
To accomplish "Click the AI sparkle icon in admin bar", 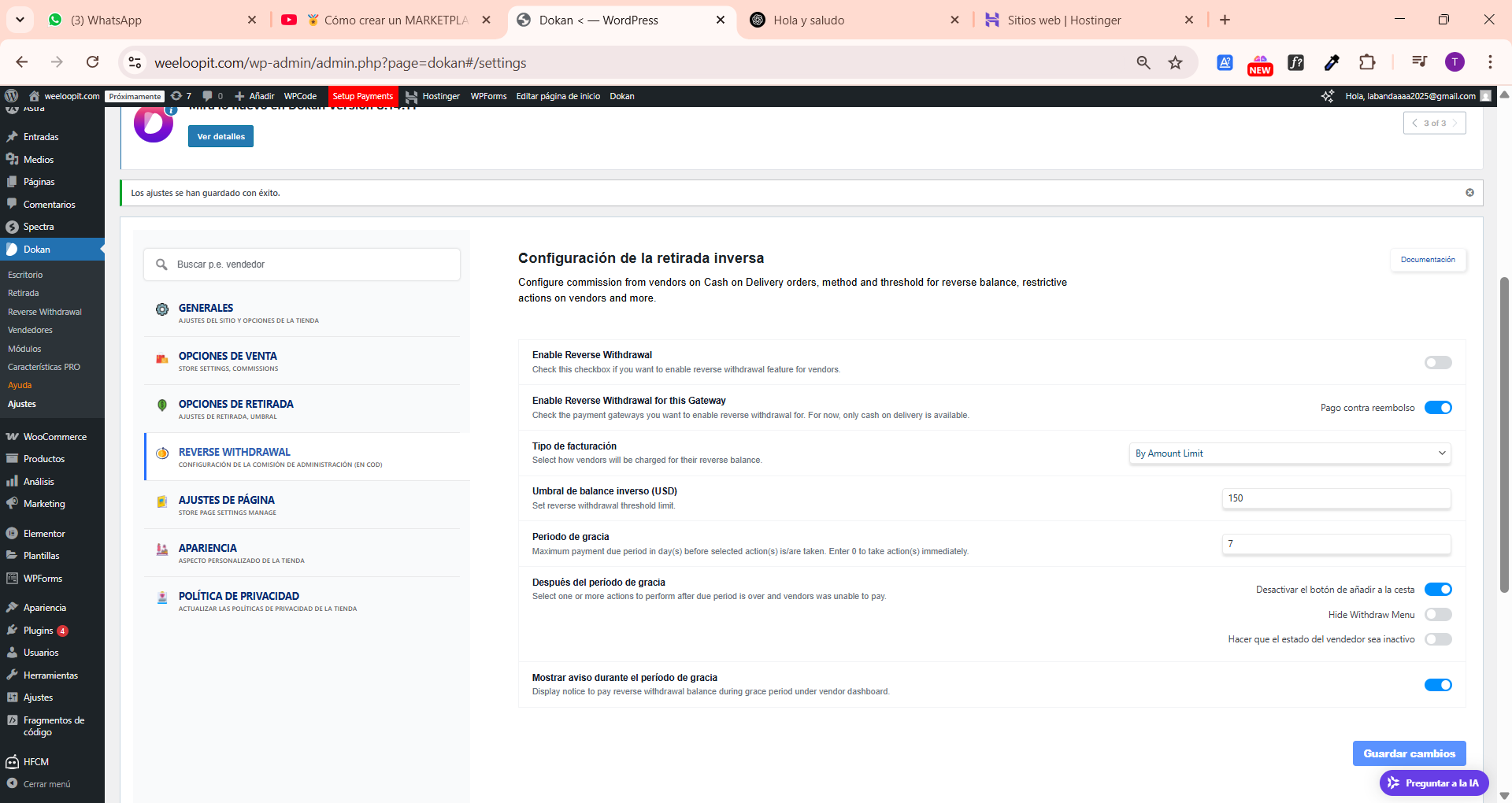I will pyautogui.click(x=1328, y=96).
